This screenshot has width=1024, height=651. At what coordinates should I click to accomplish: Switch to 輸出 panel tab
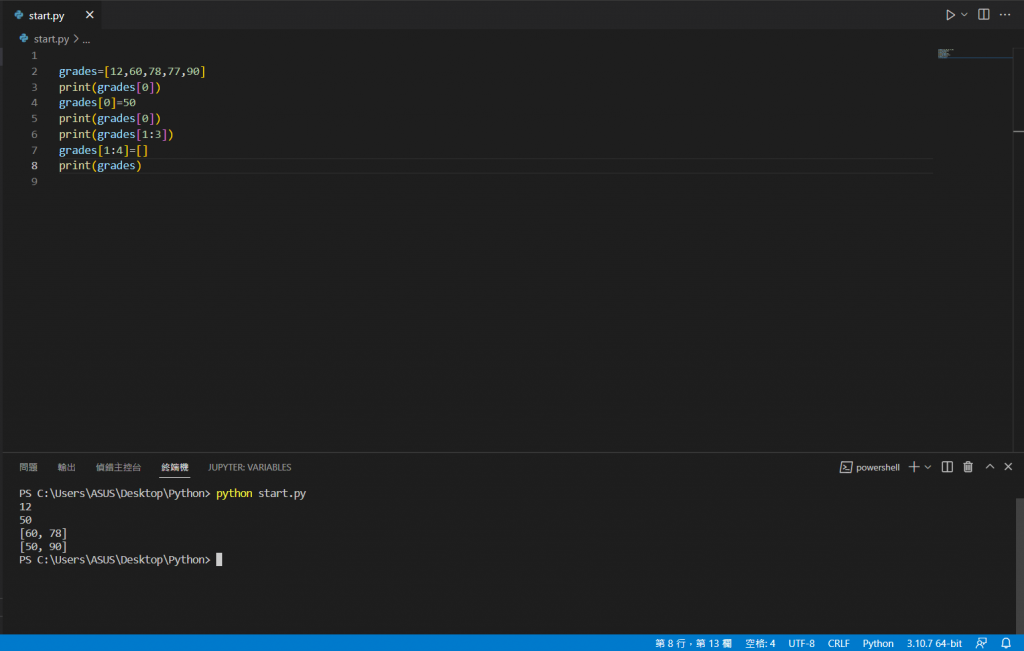[x=67, y=468]
